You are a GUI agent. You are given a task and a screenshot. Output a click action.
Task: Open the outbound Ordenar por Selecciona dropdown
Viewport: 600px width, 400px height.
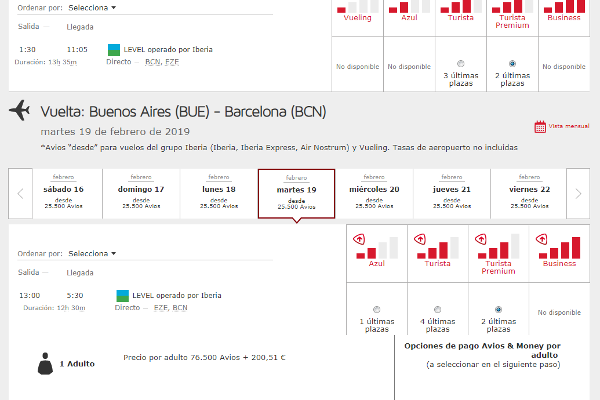point(92,8)
